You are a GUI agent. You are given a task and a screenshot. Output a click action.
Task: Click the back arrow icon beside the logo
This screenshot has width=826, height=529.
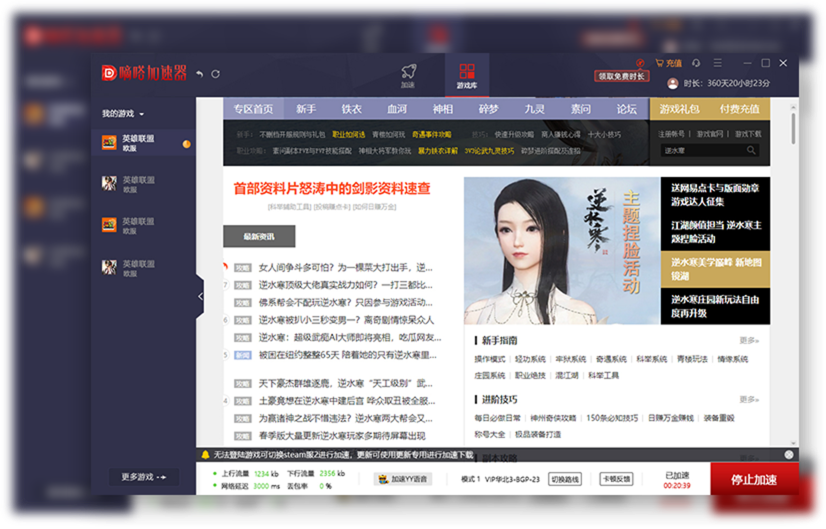pyautogui.click(x=200, y=74)
